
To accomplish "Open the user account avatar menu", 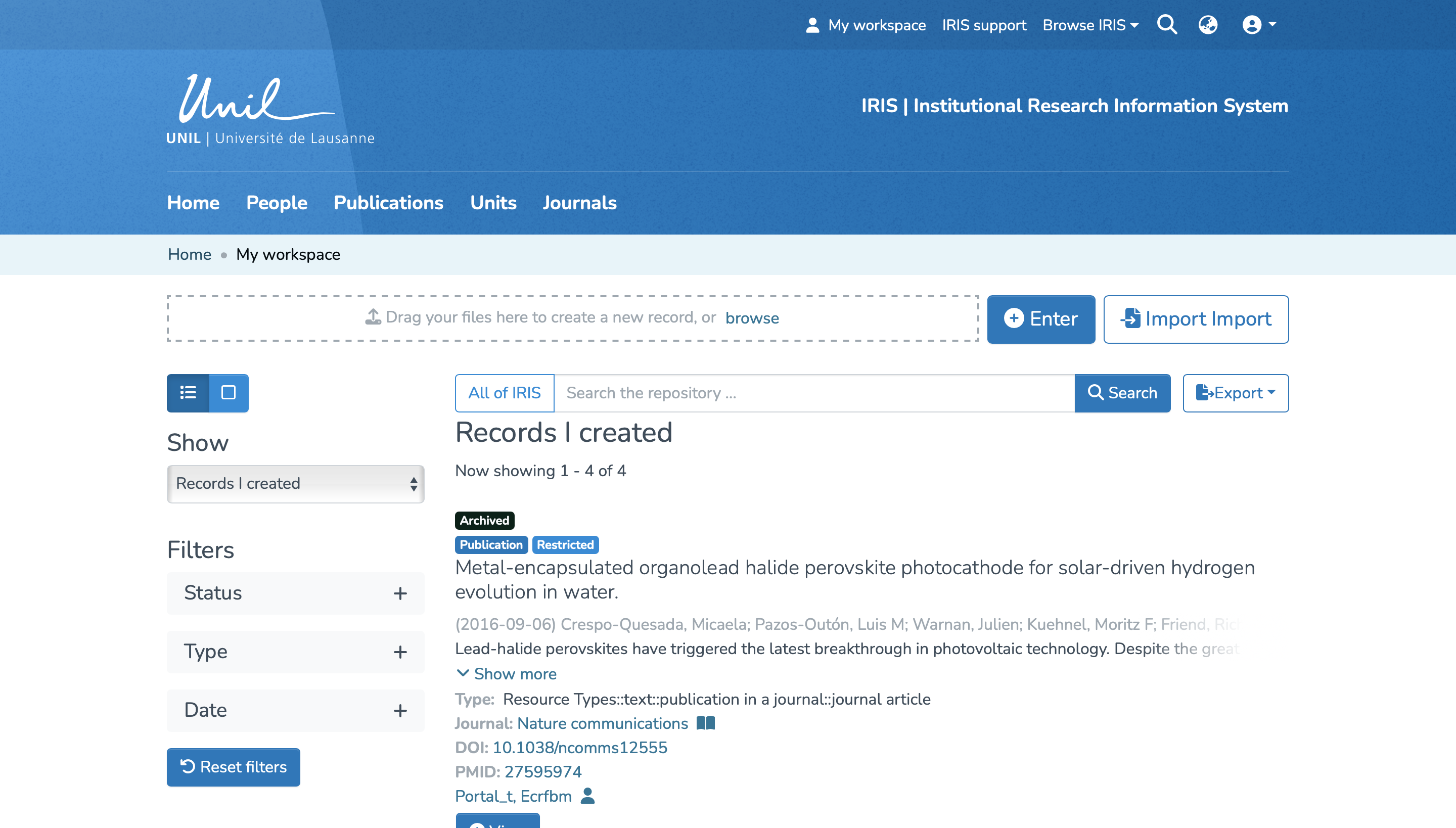I will coord(1259,25).
